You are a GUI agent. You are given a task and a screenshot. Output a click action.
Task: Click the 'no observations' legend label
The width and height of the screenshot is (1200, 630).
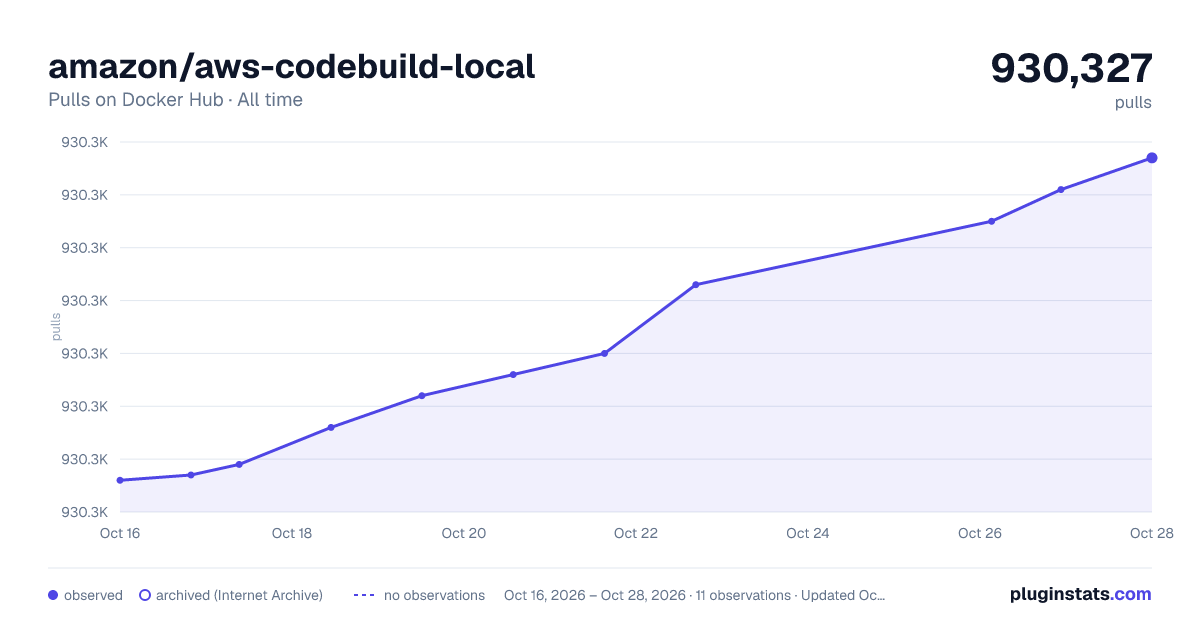click(434, 595)
